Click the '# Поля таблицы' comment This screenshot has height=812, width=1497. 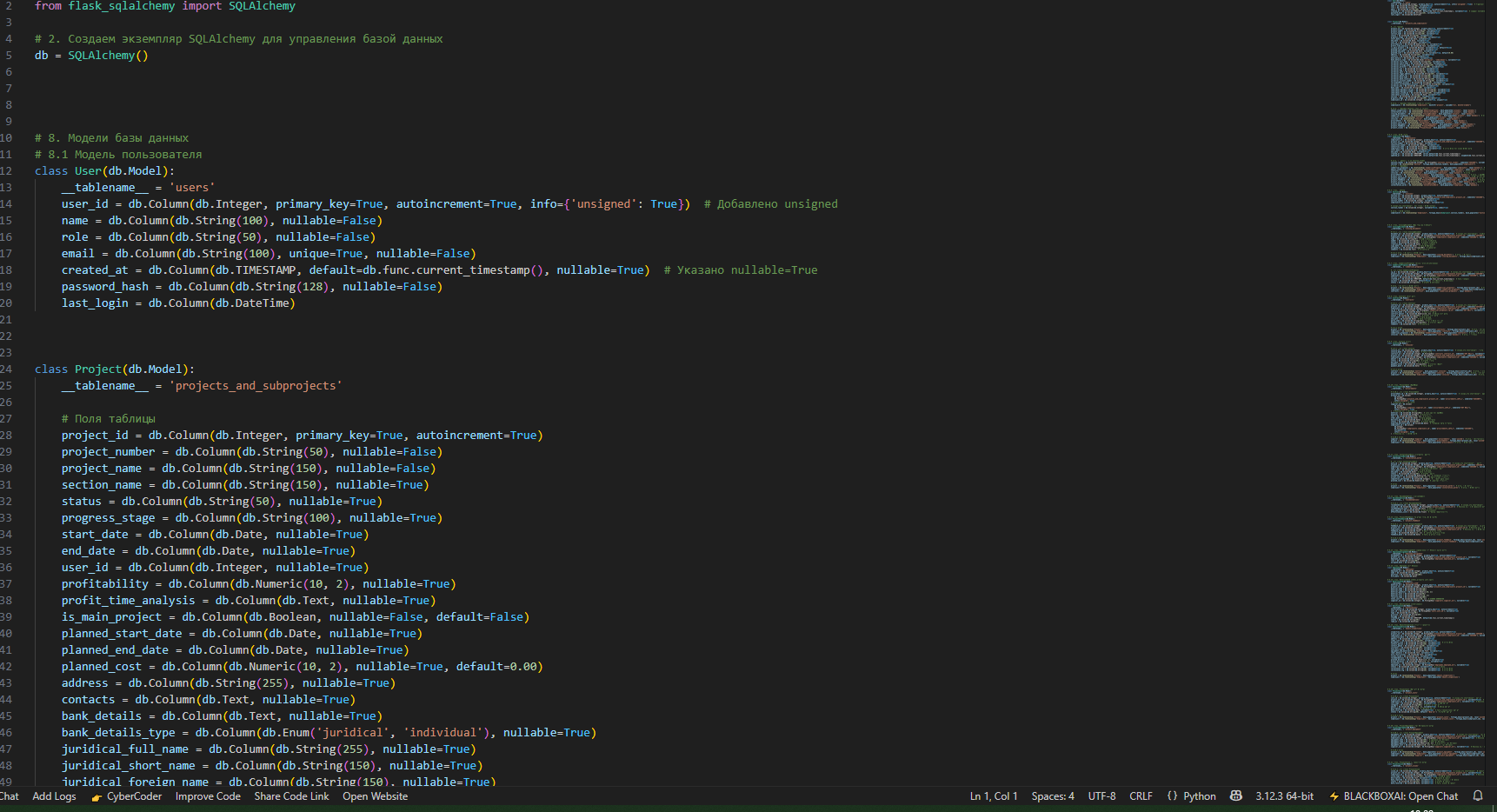109,419
